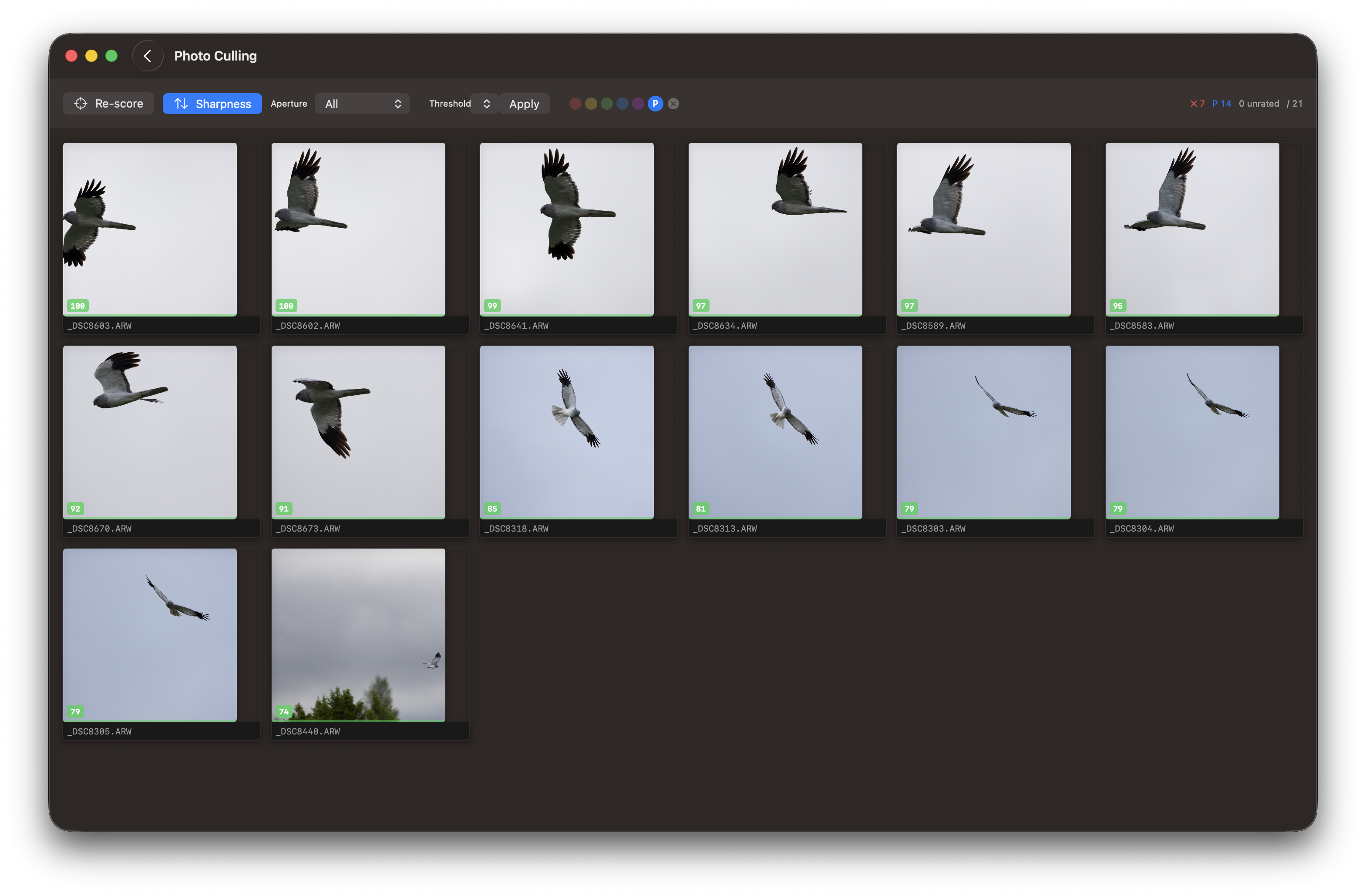Viewport: 1366px width, 896px height.
Task: Select the red color label filter
Action: tap(575, 103)
